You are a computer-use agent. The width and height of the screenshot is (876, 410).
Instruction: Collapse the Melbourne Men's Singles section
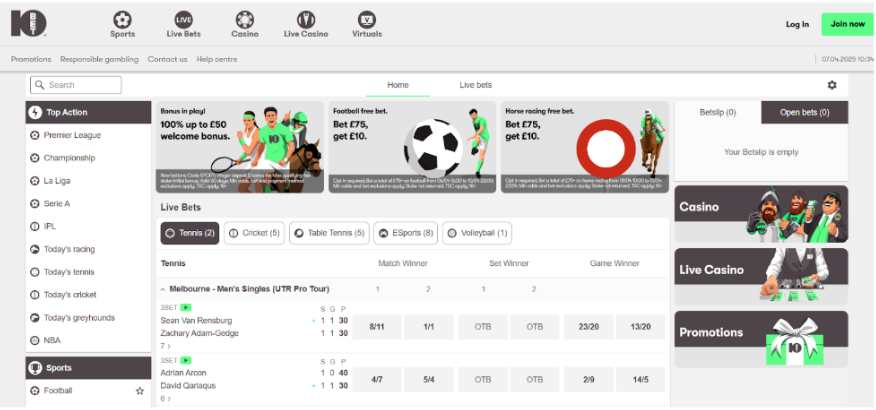pos(163,289)
